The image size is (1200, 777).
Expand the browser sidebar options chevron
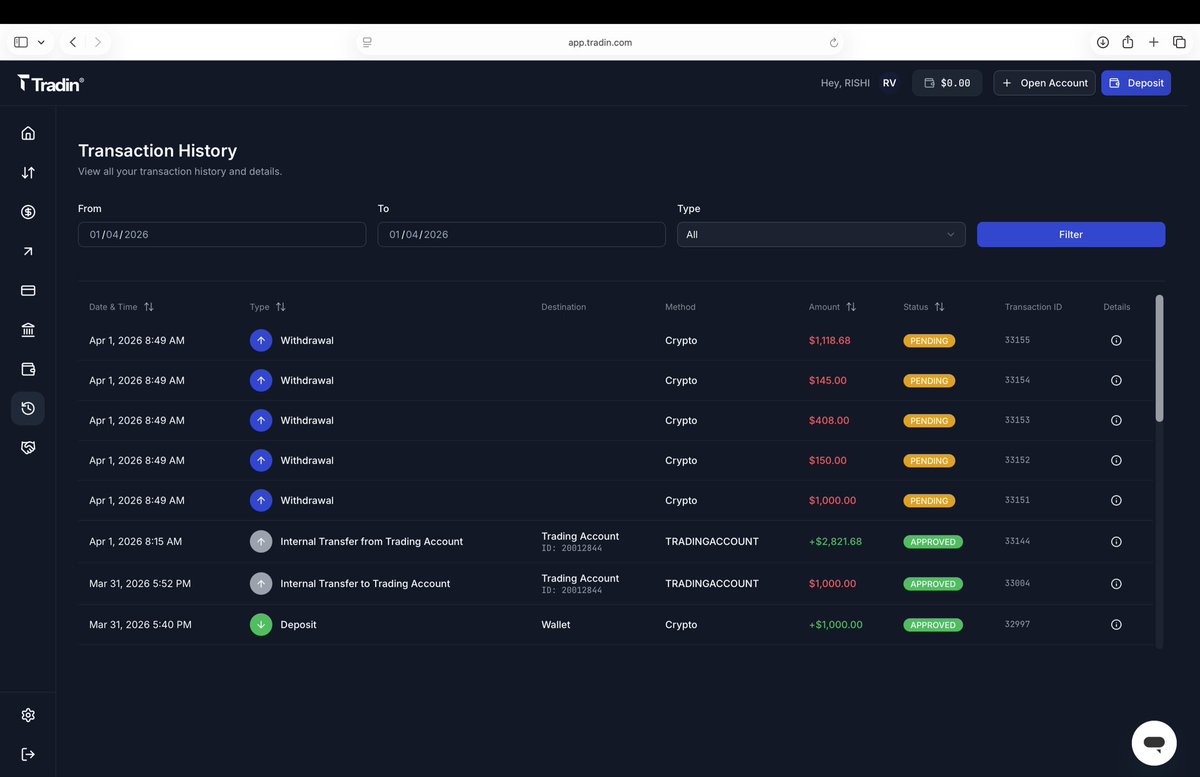[x=41, y=42]
